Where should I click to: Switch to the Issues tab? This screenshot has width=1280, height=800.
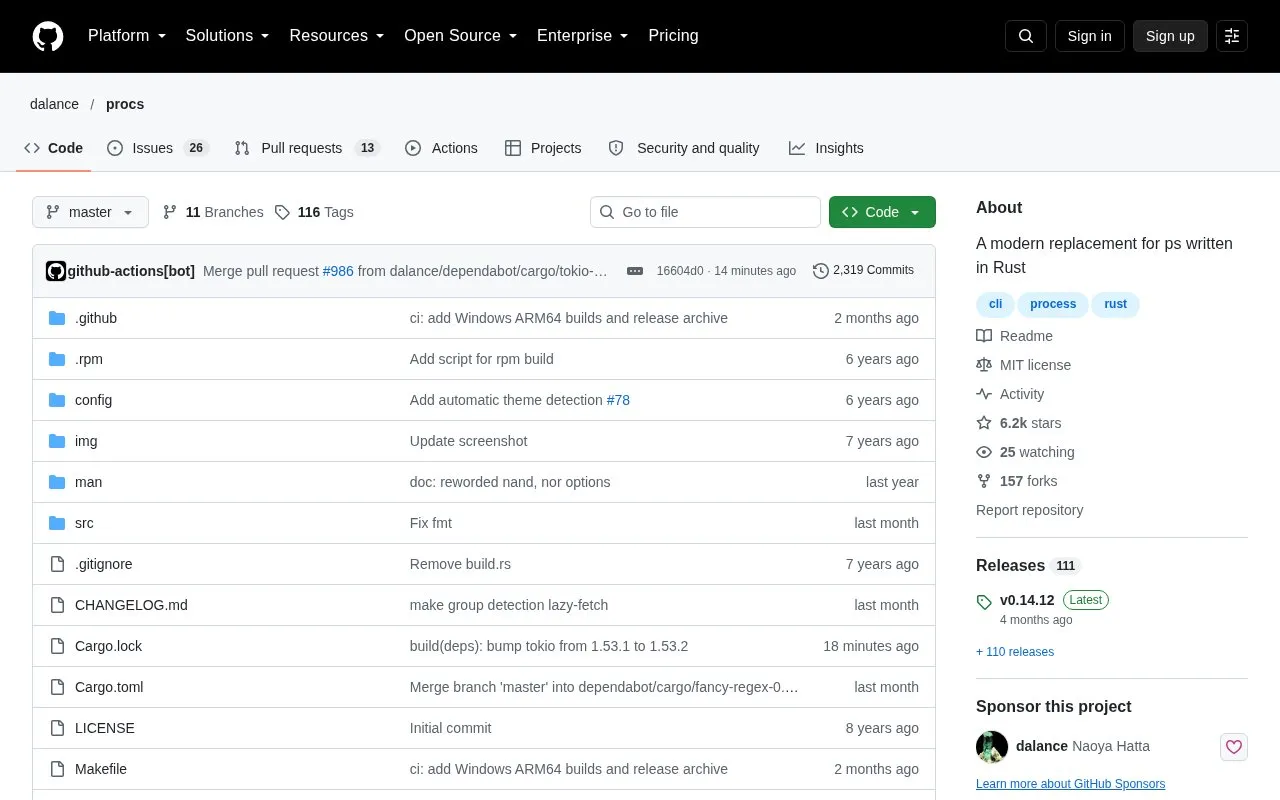pyautogui.click(x=157, y=148)
